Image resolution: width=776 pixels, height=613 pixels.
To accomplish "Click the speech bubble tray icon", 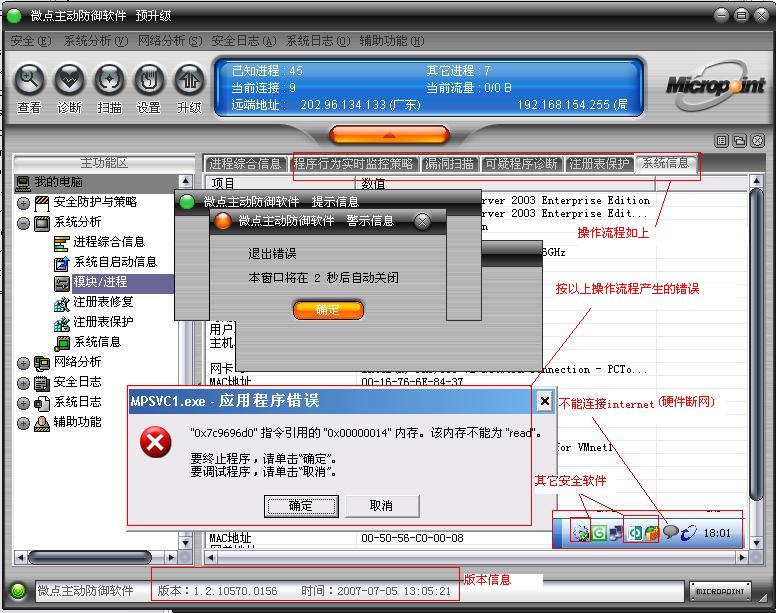I will coord(671,532).
